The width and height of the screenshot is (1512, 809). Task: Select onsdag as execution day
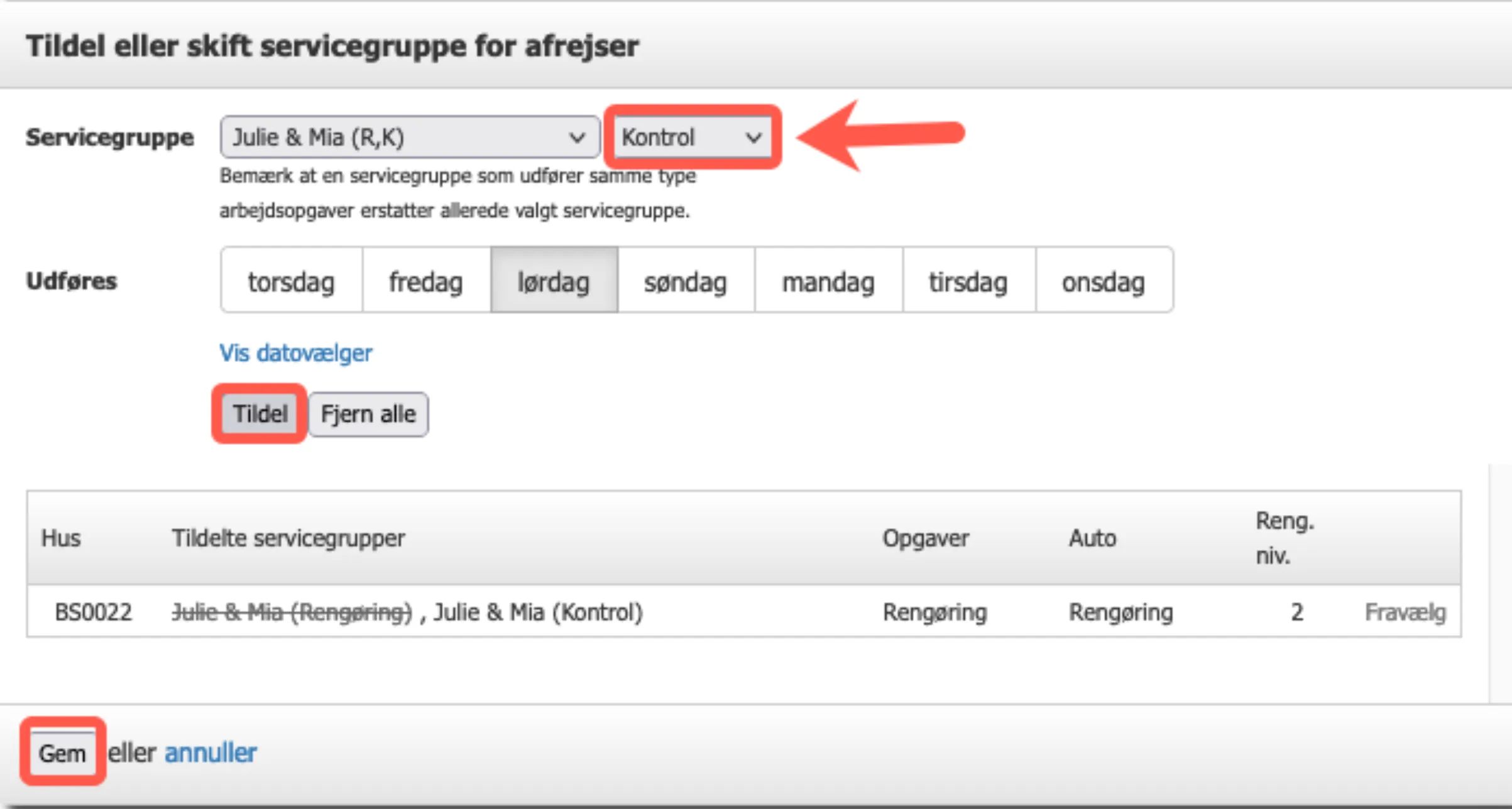1103,281
